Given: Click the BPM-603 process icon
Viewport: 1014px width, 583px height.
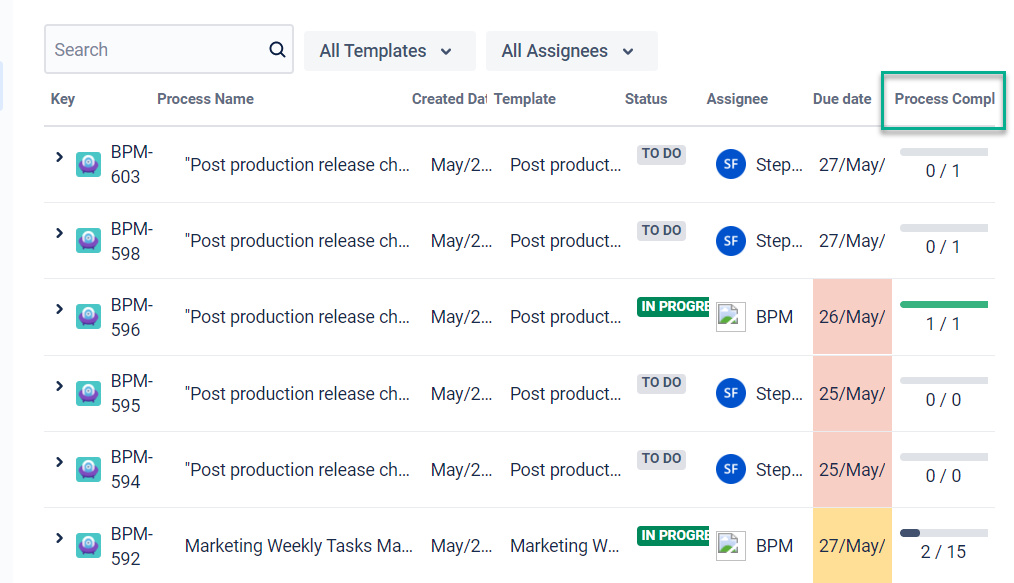Looking at the screenshot, I should pos(89,164).
